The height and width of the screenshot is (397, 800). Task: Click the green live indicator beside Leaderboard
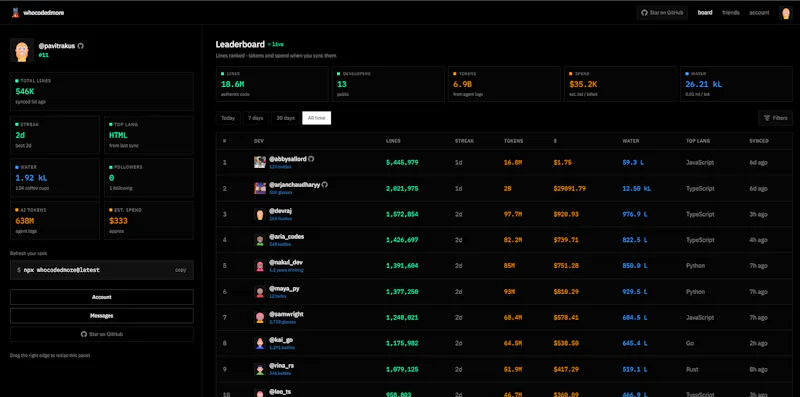(x=276, y=44)
